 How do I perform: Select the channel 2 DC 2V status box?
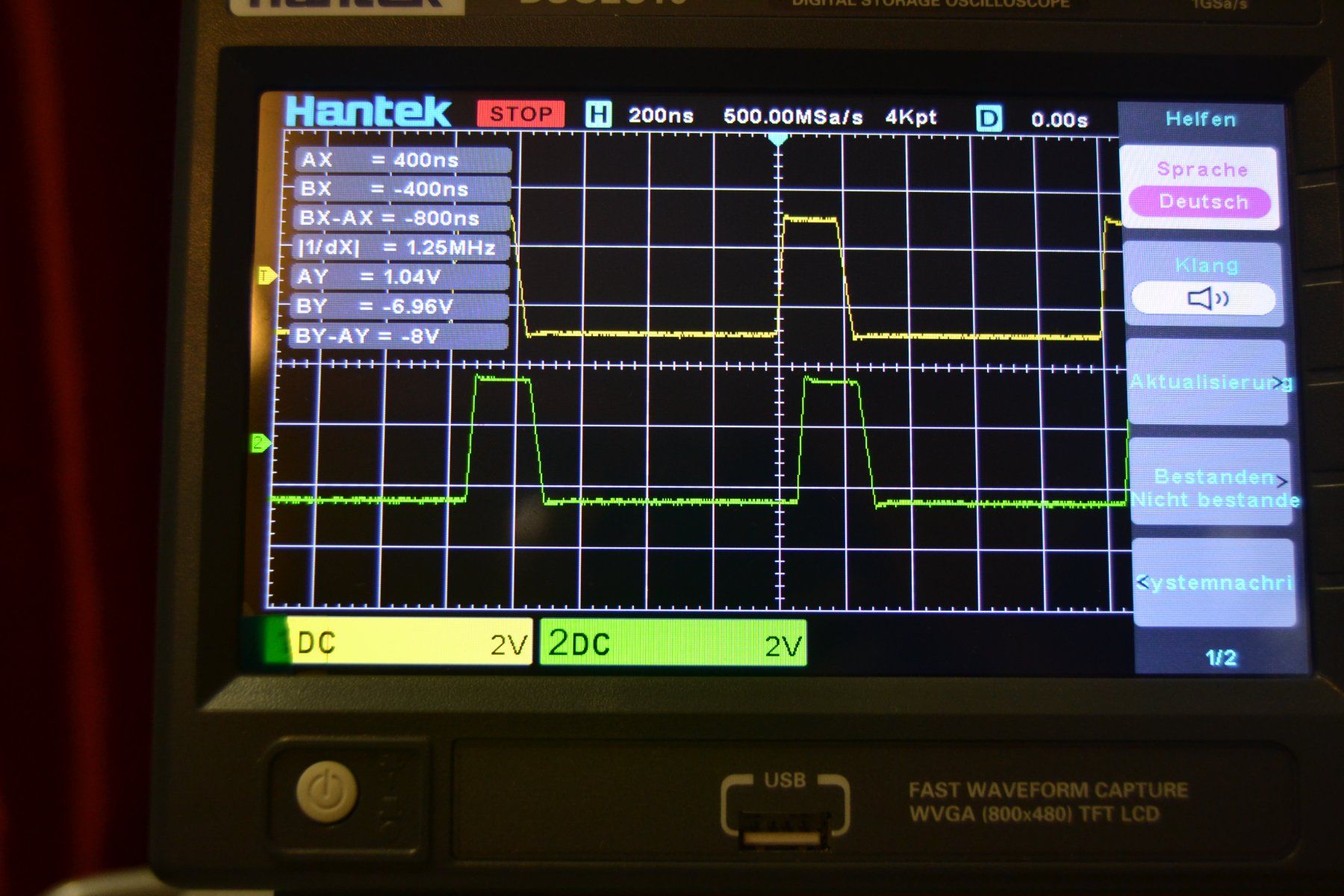[673, 643]
